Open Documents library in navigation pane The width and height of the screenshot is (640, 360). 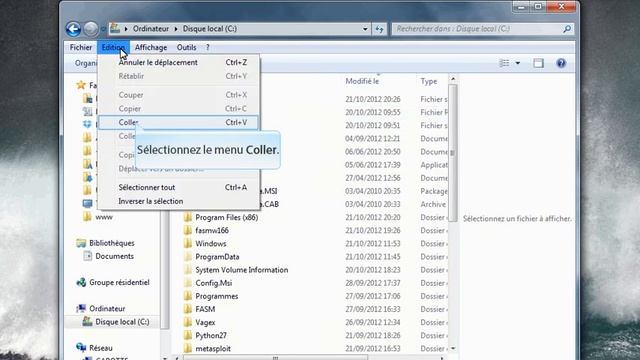click(x=114, y=256)
